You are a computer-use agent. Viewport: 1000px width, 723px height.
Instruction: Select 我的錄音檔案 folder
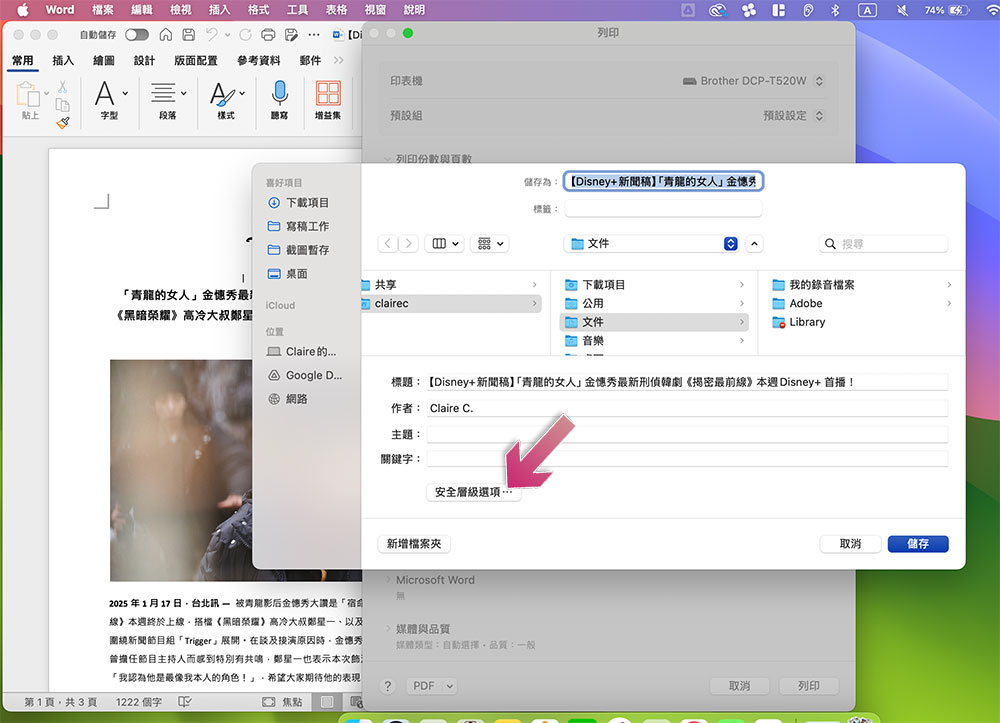click(x=861, y=285)
